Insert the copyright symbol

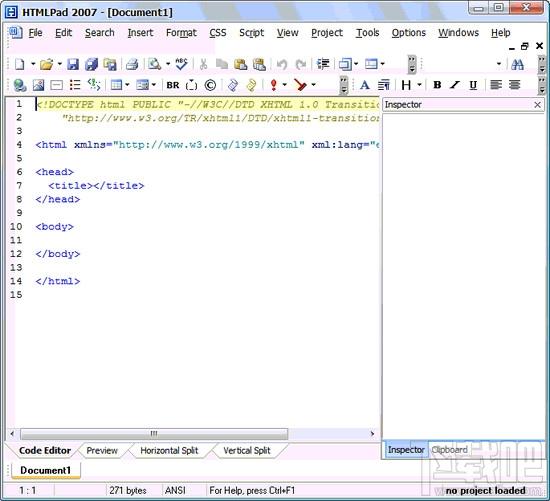point(210,85)
